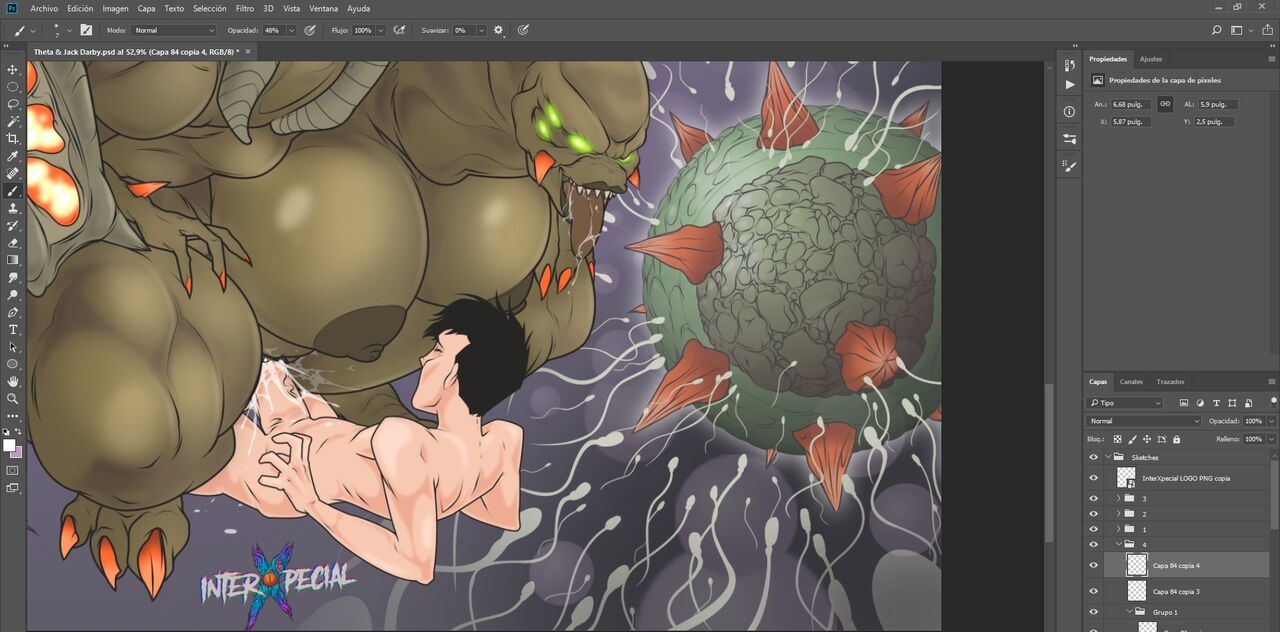Open layer filter Tipo dropdown
This screenshot has width=1280, height=632.
pyautogui.click(x=1125, y=403)
